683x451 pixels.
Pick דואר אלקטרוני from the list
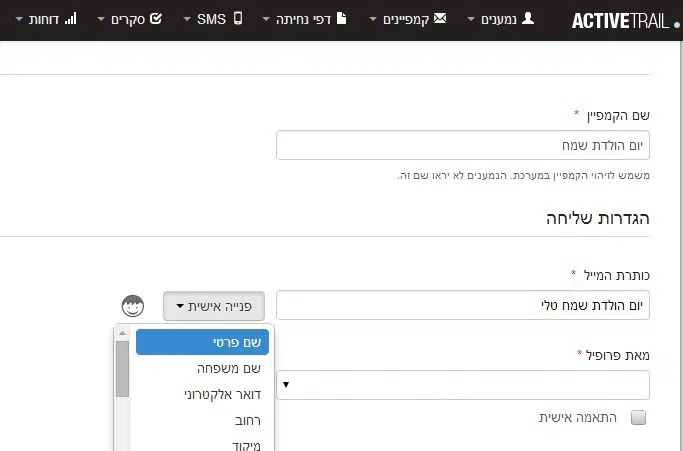click(x=202, y=394)
